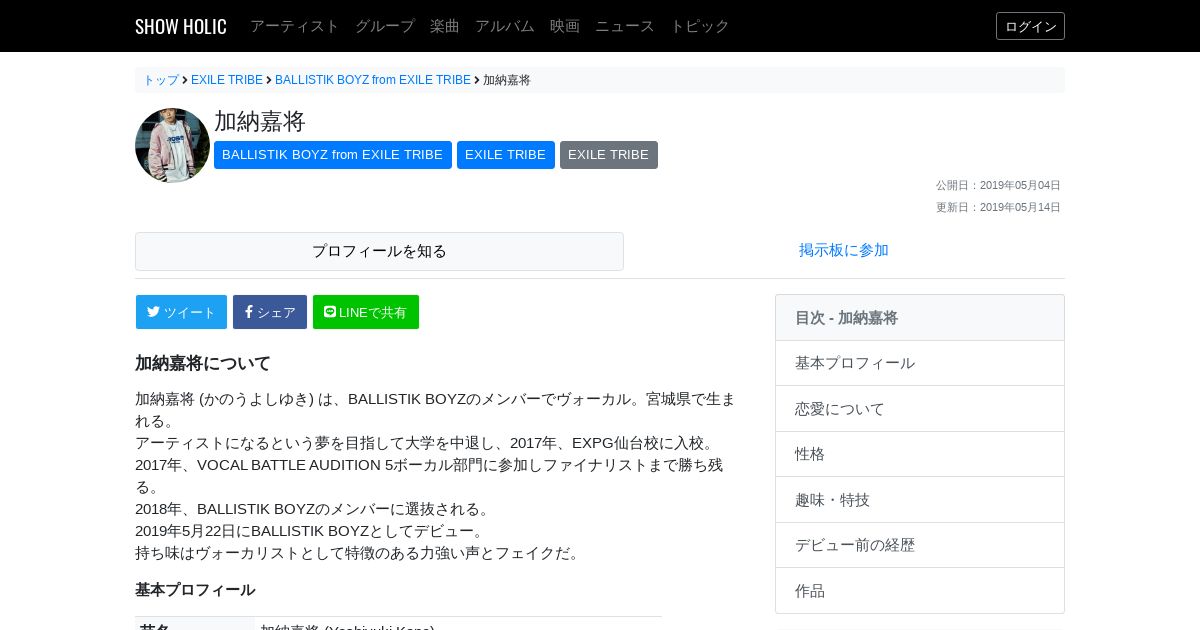Follow BALLISTIK BOYZ from EXILE TRIBE breadcrumb
Image resolution: width=1200 pixels, height=630 pixels.
pyautogui.click(x=373, y=80)
